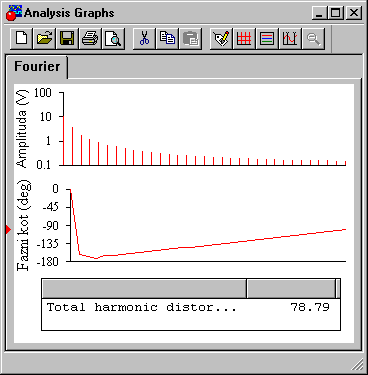The width and height of the screenshot is (368, 375).
Task: Copy using the two-pages icon
Action: click(x=167, y=39)
